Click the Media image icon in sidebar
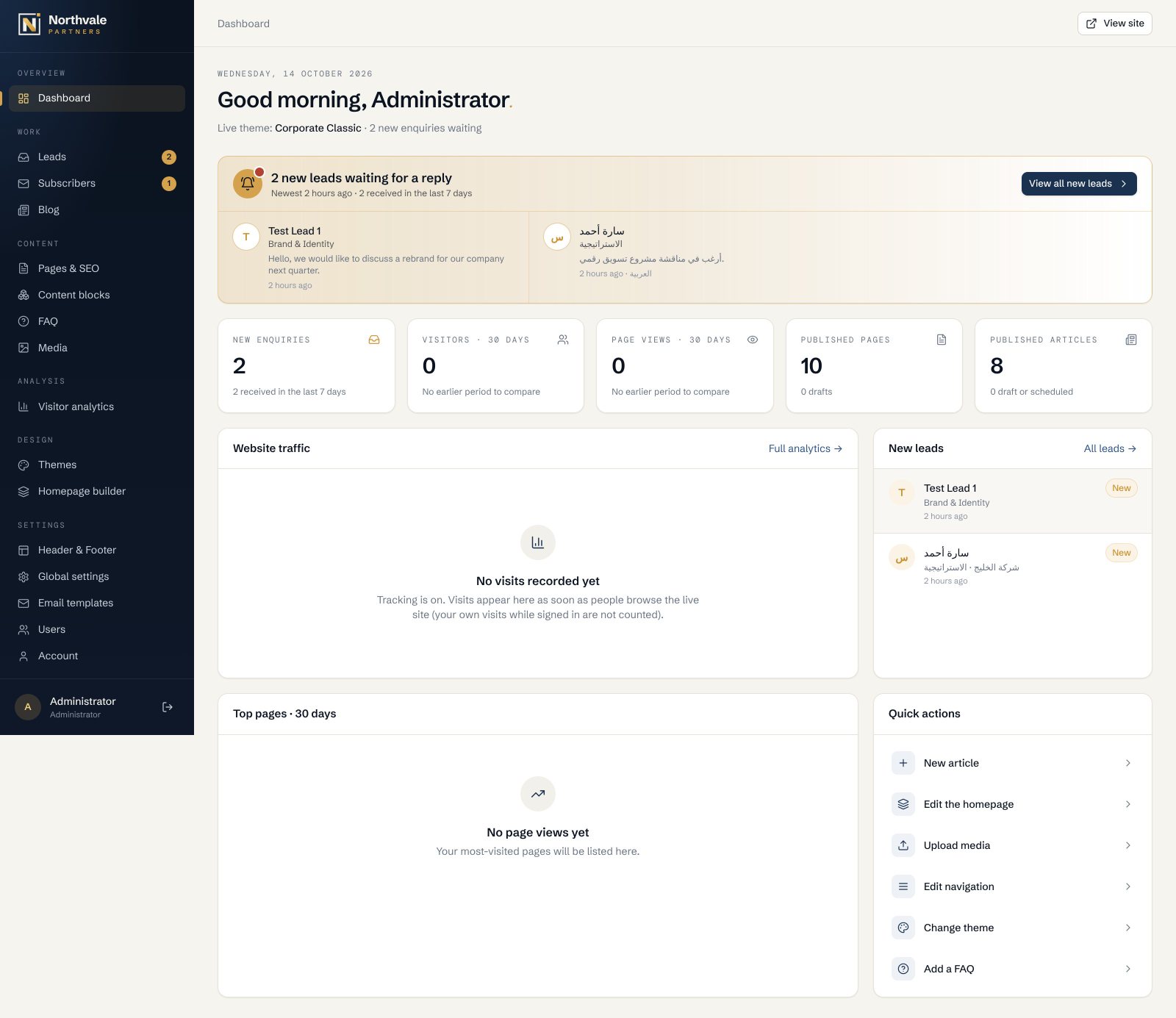1176x1018 pixels. pyautogui.click(x=24, y=348)
